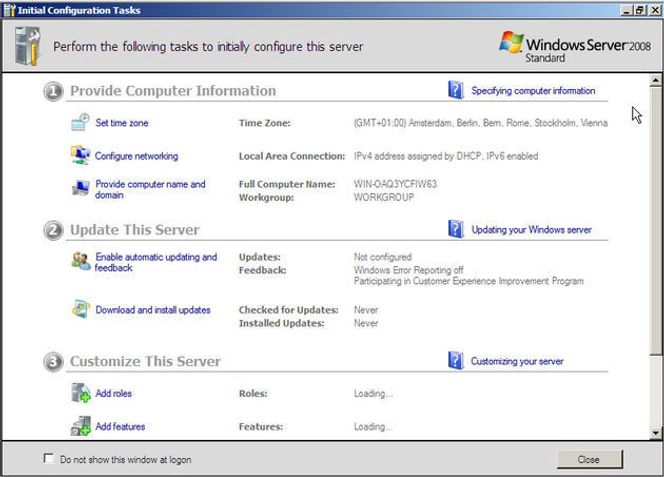Click the Add features icon

pos(80,426)
